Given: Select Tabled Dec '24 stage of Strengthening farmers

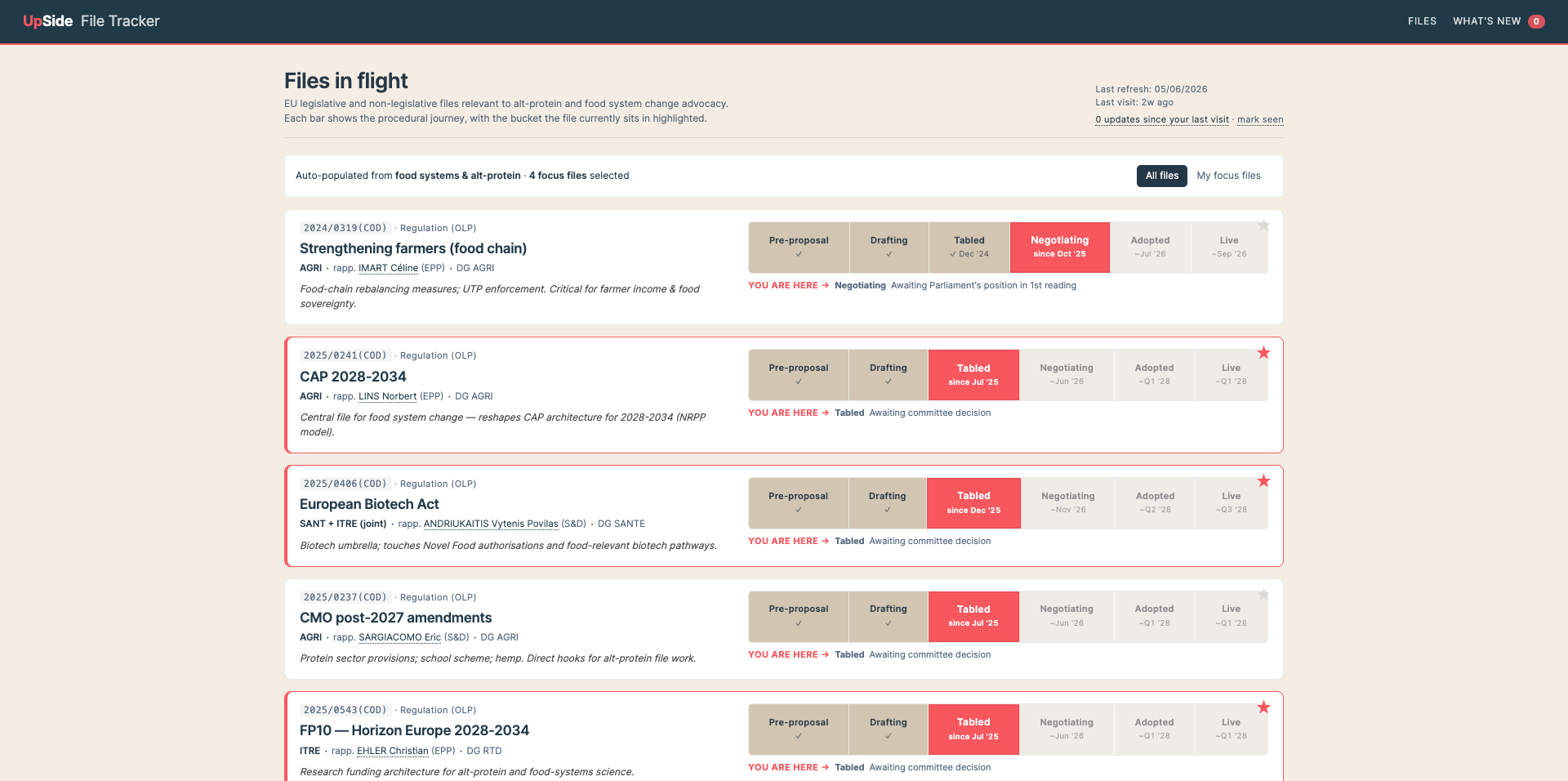Looking at the screenshot, I should (x=969, y=248).
